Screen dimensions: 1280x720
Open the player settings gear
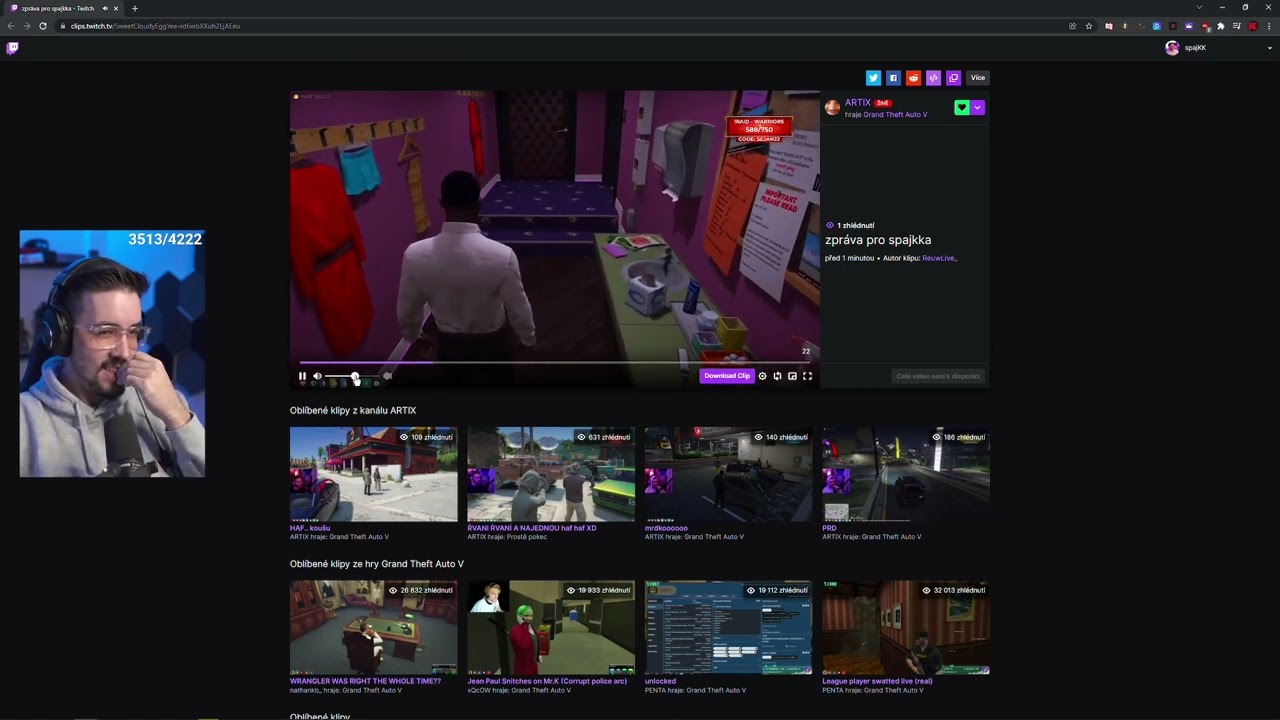[762, 376]
